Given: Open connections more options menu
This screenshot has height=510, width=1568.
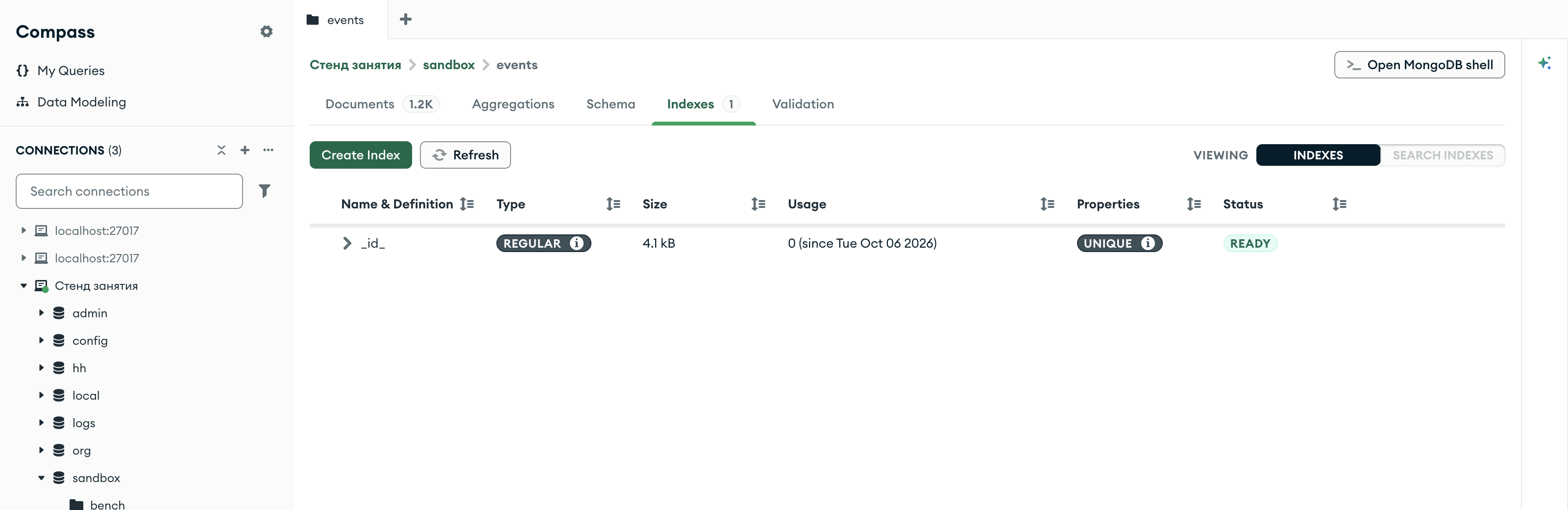Looking at the screenshot, I should click(x=269, y=150).
